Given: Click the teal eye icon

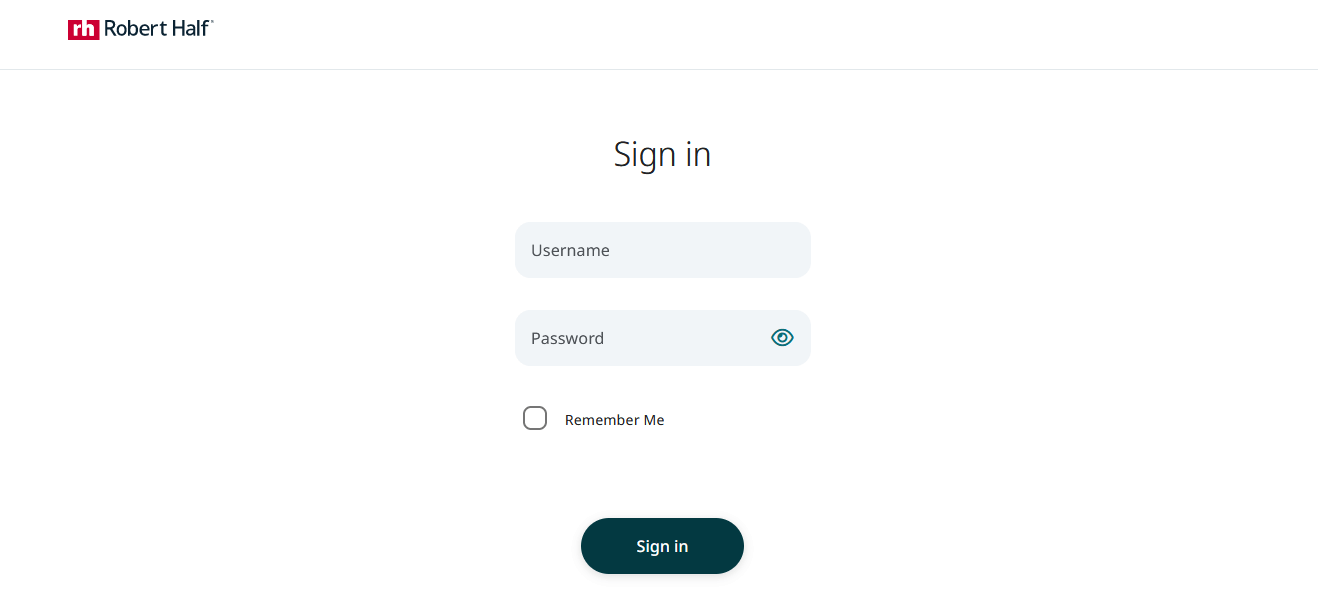Looking at the screenshot, I should pos(782,338).
